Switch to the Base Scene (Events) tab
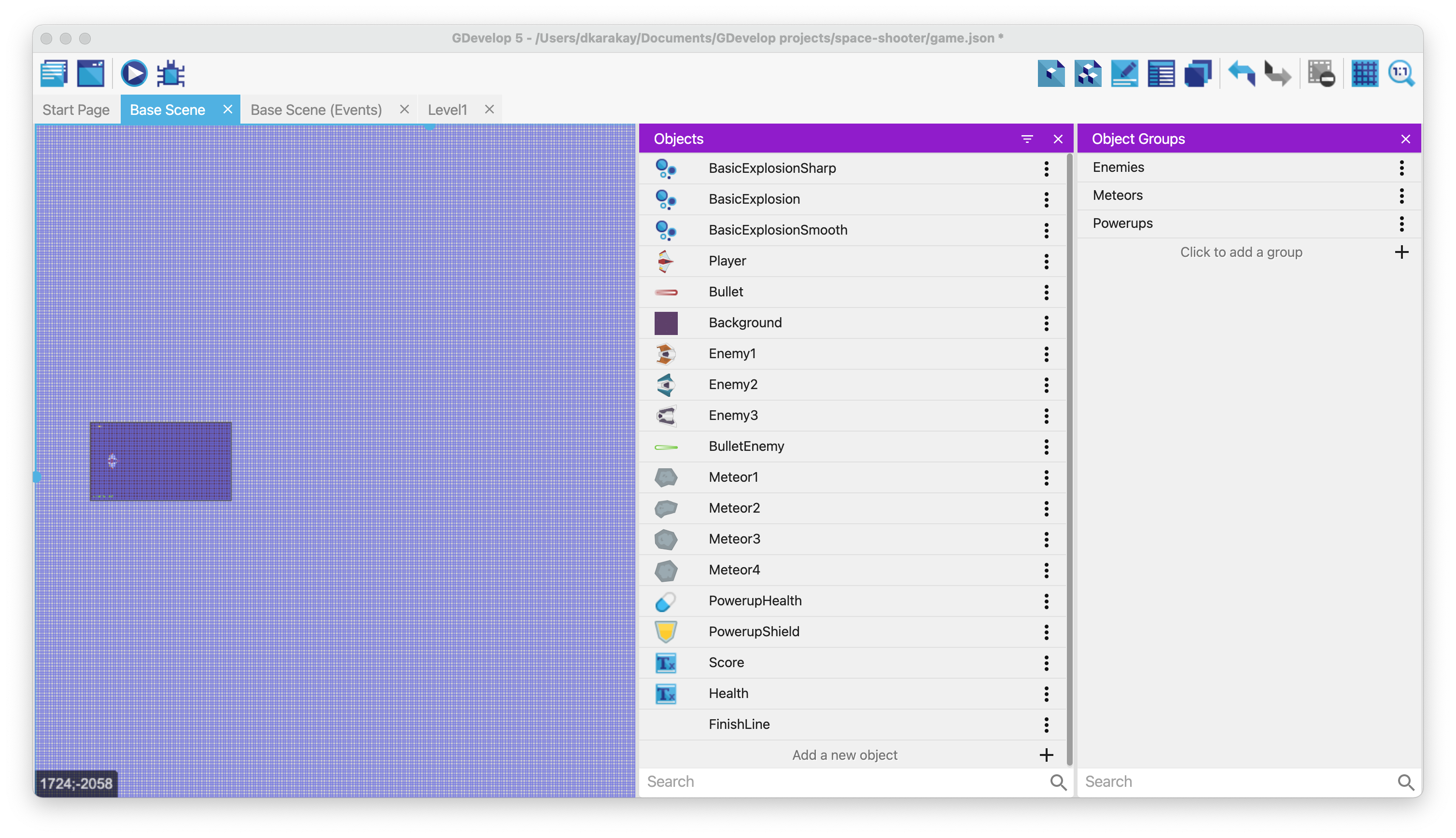 [x=316, y=110]
